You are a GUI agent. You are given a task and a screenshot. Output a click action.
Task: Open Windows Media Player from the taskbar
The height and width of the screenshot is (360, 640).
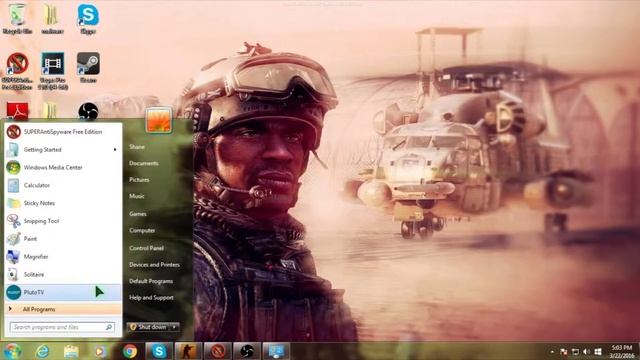100,351
